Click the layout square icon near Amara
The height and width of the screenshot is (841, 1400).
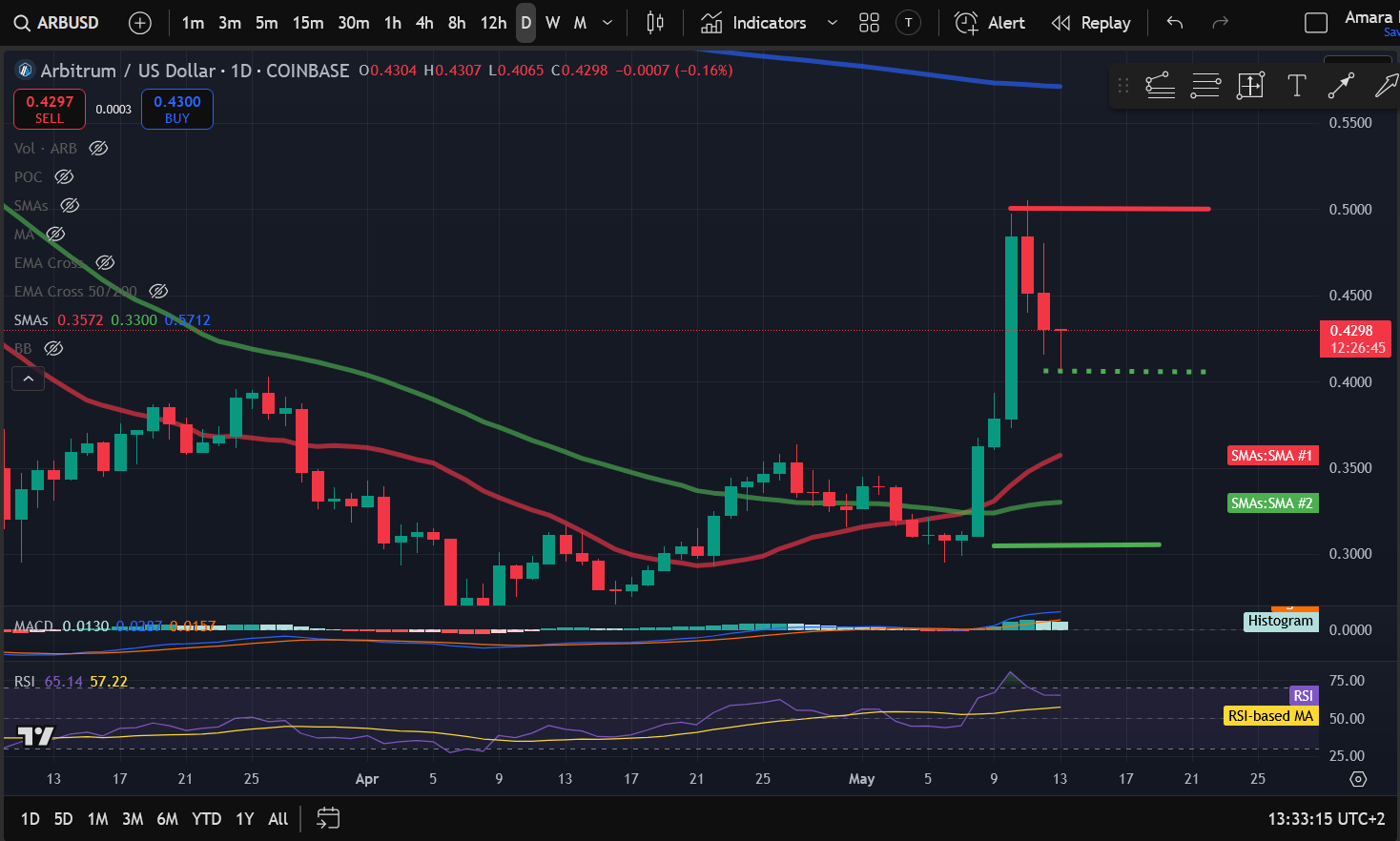1316,23
